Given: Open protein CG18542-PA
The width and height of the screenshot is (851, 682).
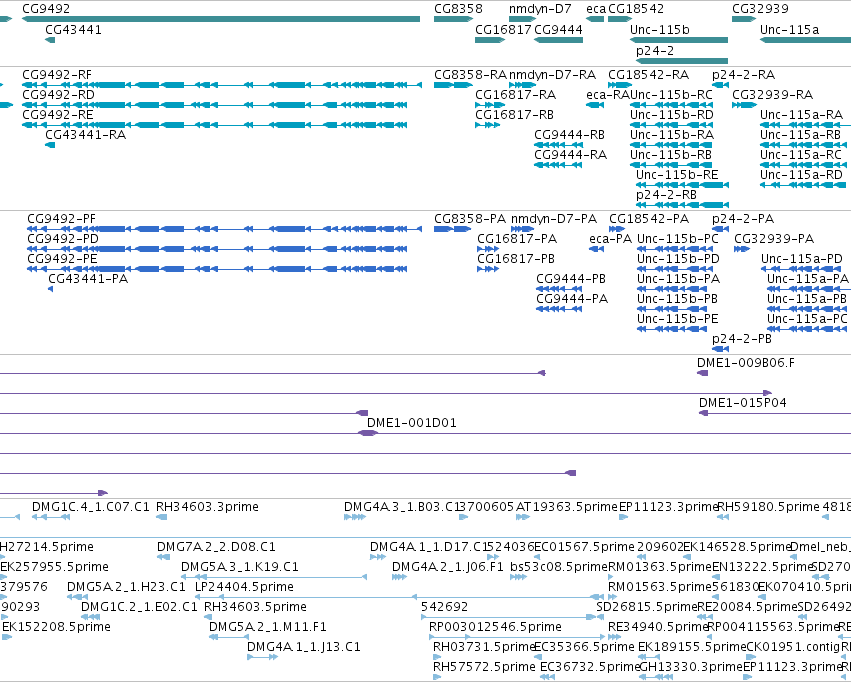Looking at the screenshot, I should click(x=649, y=219).
